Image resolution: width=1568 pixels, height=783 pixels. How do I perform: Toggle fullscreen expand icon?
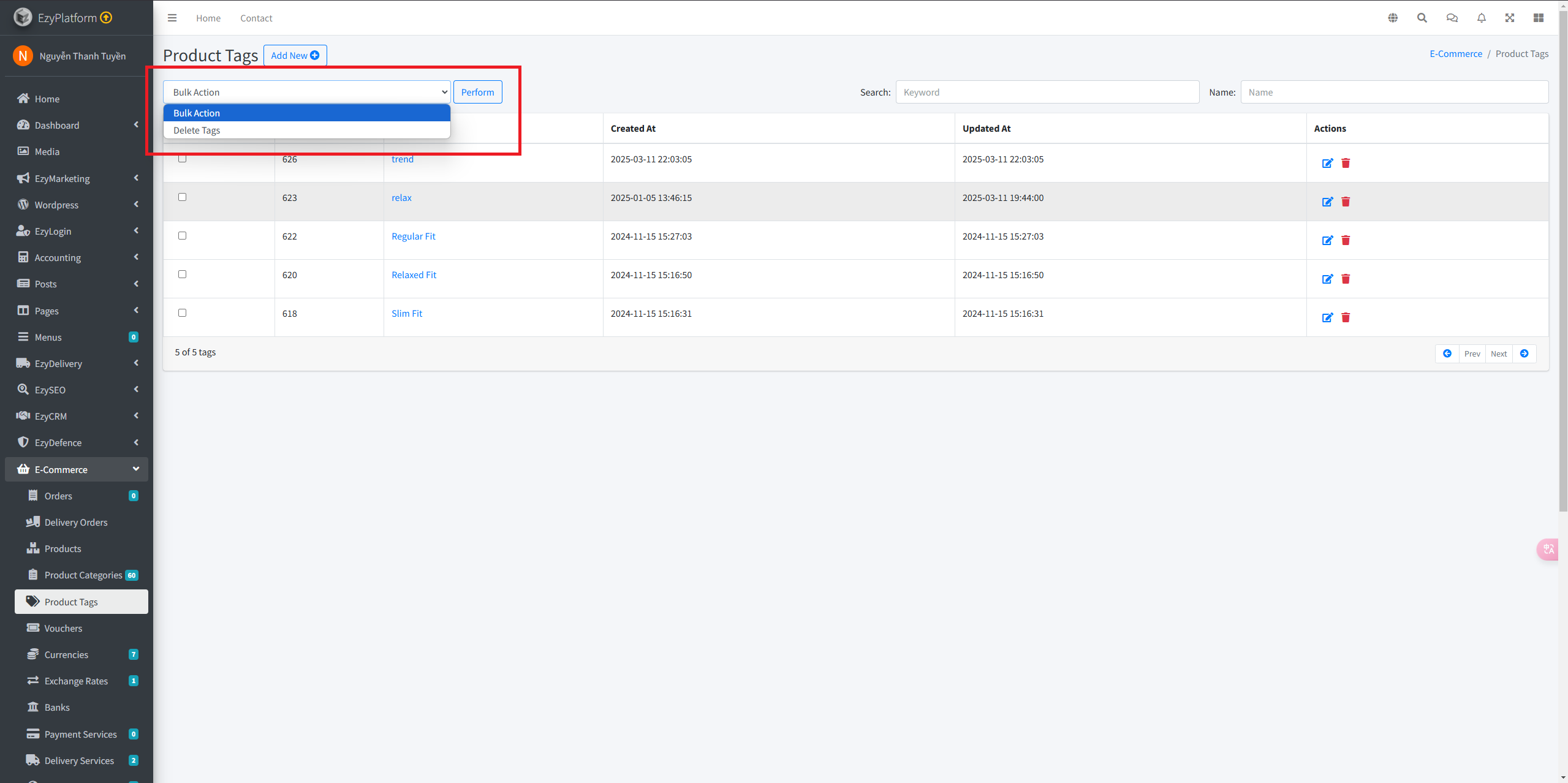point(1510,18)
